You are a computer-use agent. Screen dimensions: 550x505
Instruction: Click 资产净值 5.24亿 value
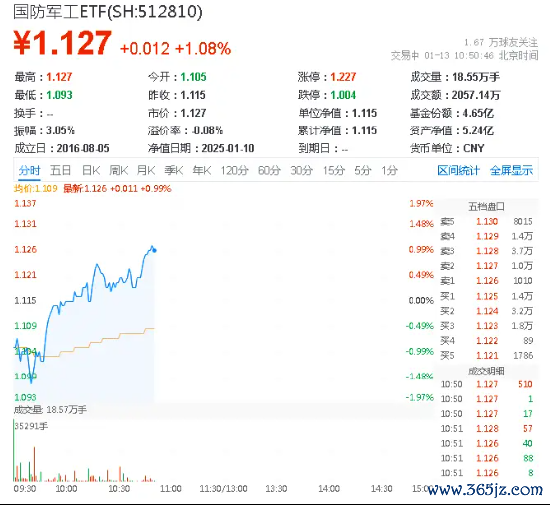coord(478,131)
